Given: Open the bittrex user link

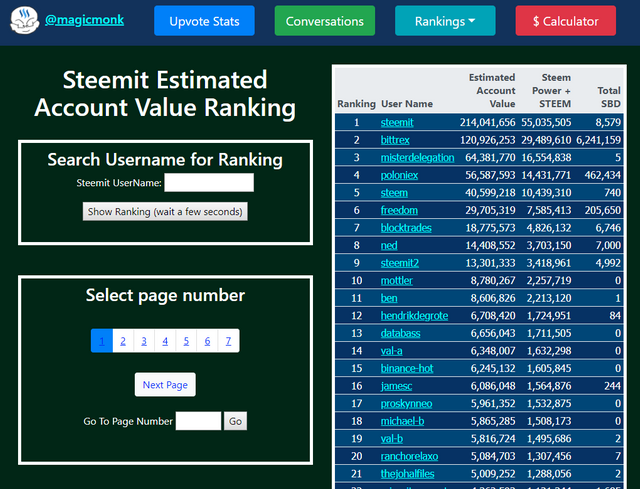Looking at the screenshot, I should click(395, 140).
